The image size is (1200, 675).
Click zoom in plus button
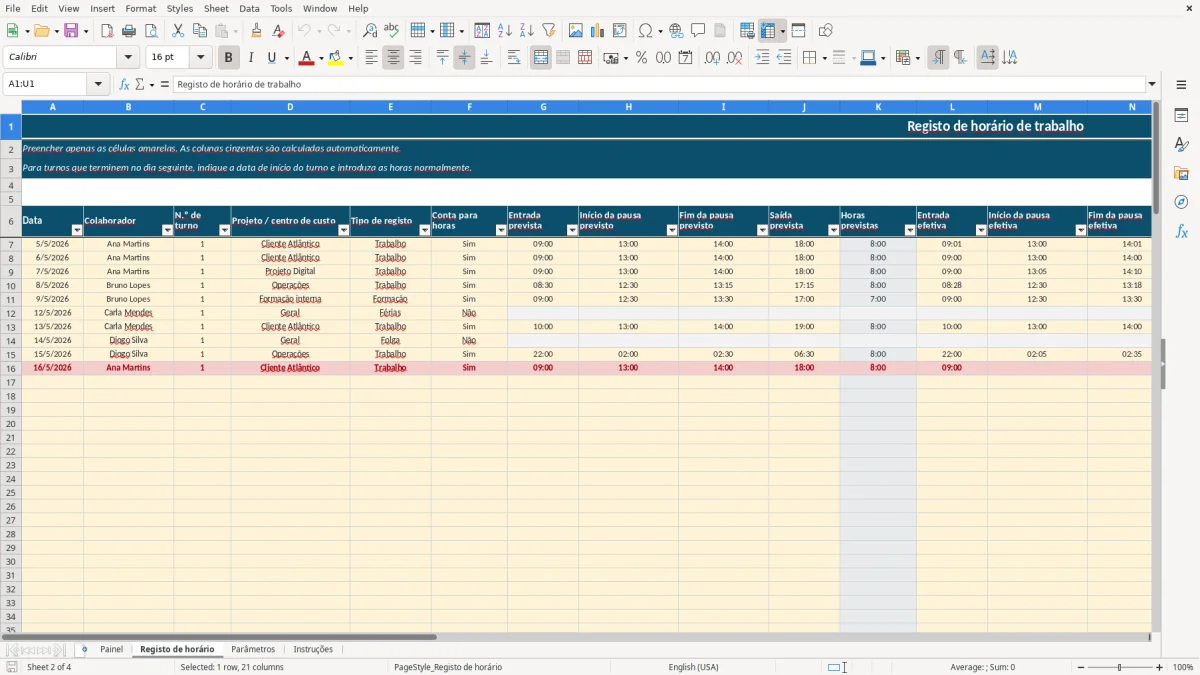(x=1160, y=667)
